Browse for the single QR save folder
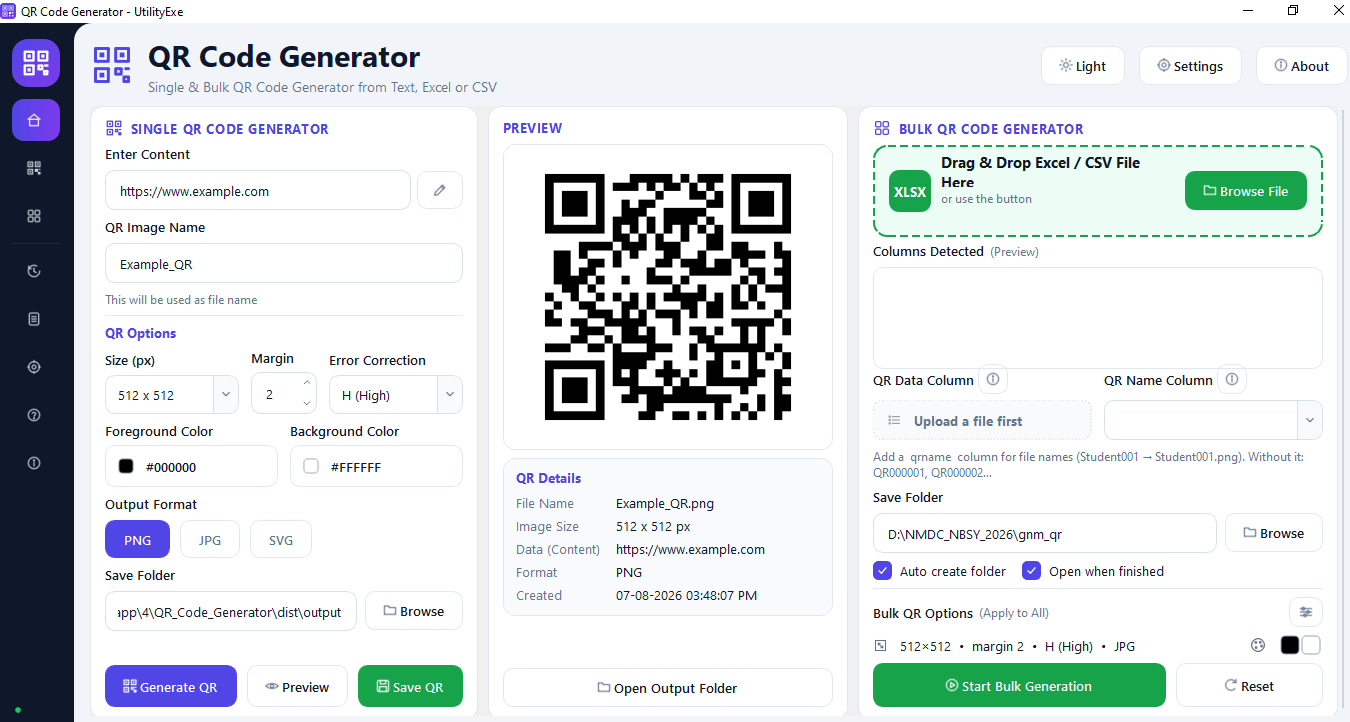 (413, 611)
